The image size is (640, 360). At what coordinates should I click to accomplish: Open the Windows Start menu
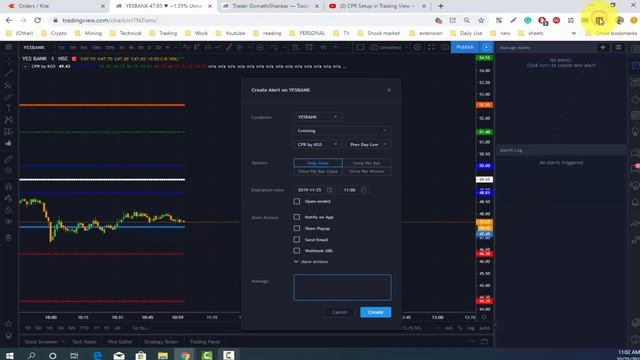tap(9, 355)
